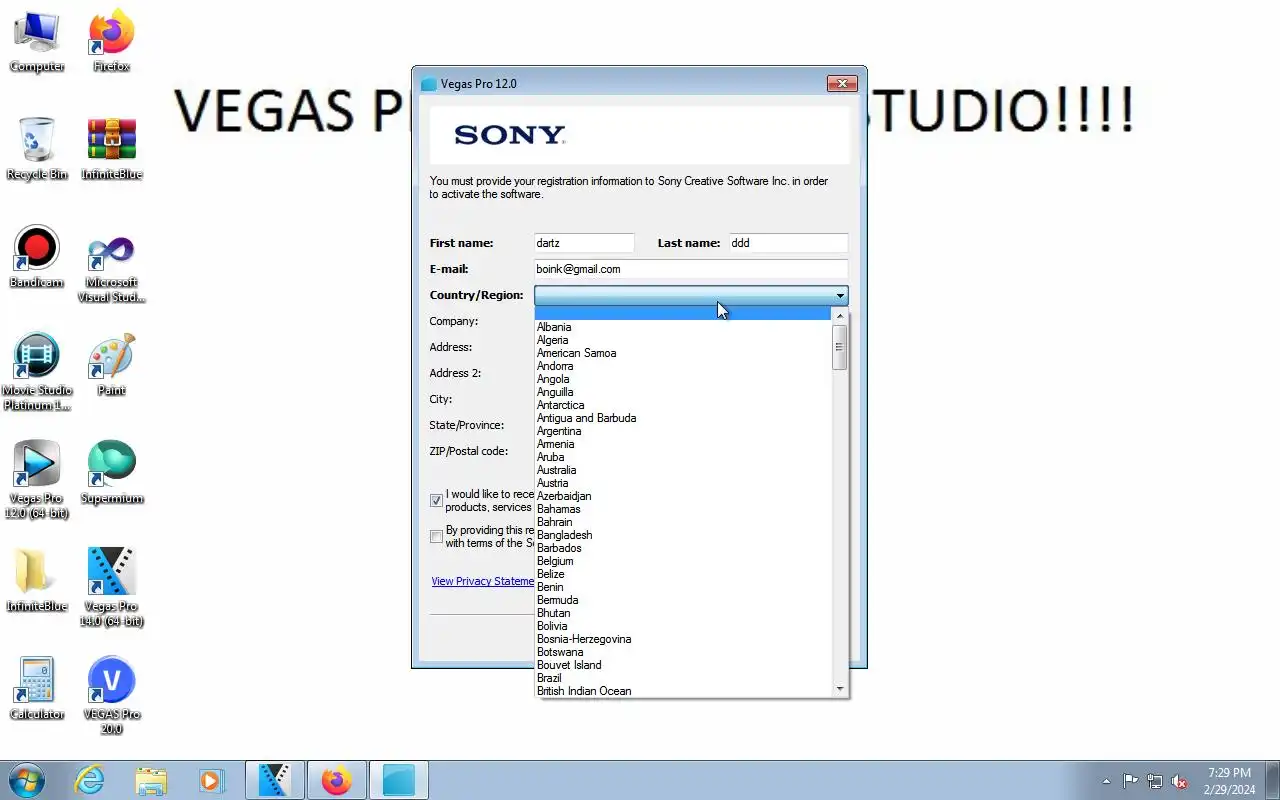1280x800 pixels.
Task: Open the Computer desktop icon
Action: point(37,42)
